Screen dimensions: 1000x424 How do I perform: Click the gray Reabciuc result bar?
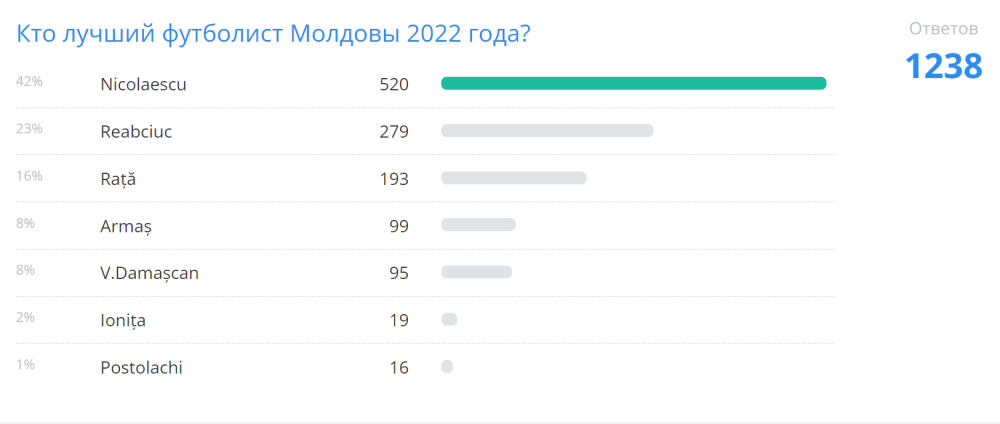pyautogui.click(x=547, y=131)
